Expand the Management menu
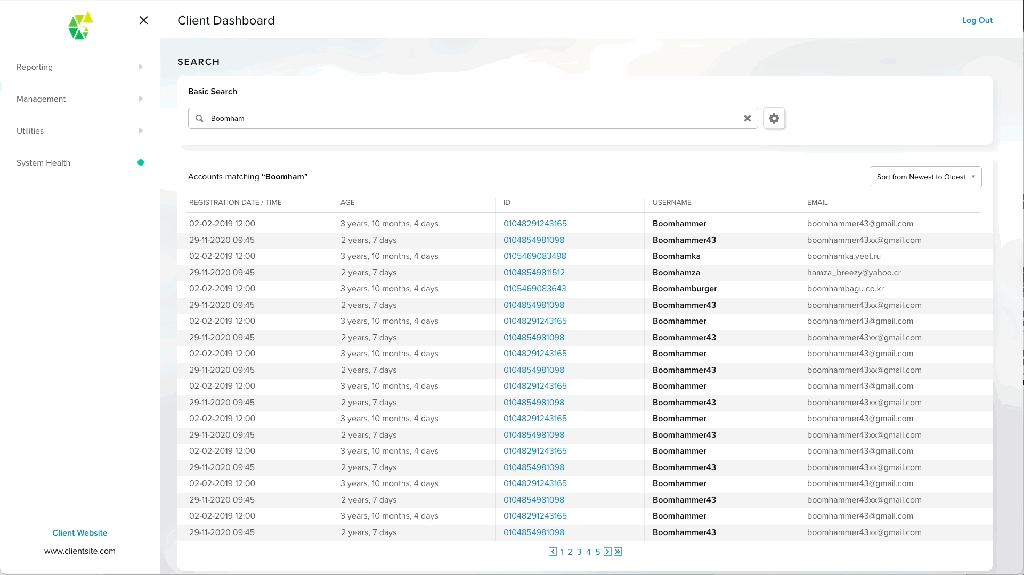This screenshot has height=575, width=1024. tap(140, 99)
